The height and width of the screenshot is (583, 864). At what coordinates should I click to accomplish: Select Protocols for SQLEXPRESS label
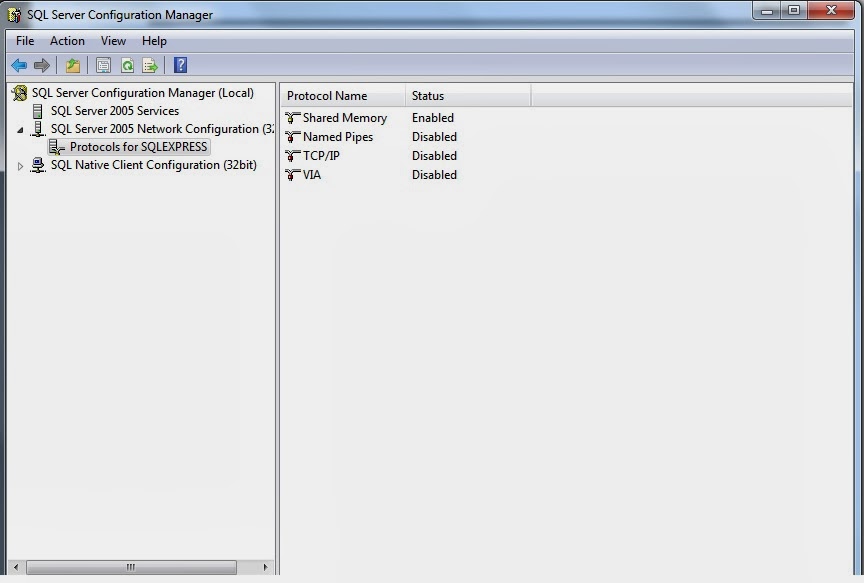pyautogui.click(x=138, y=147)
